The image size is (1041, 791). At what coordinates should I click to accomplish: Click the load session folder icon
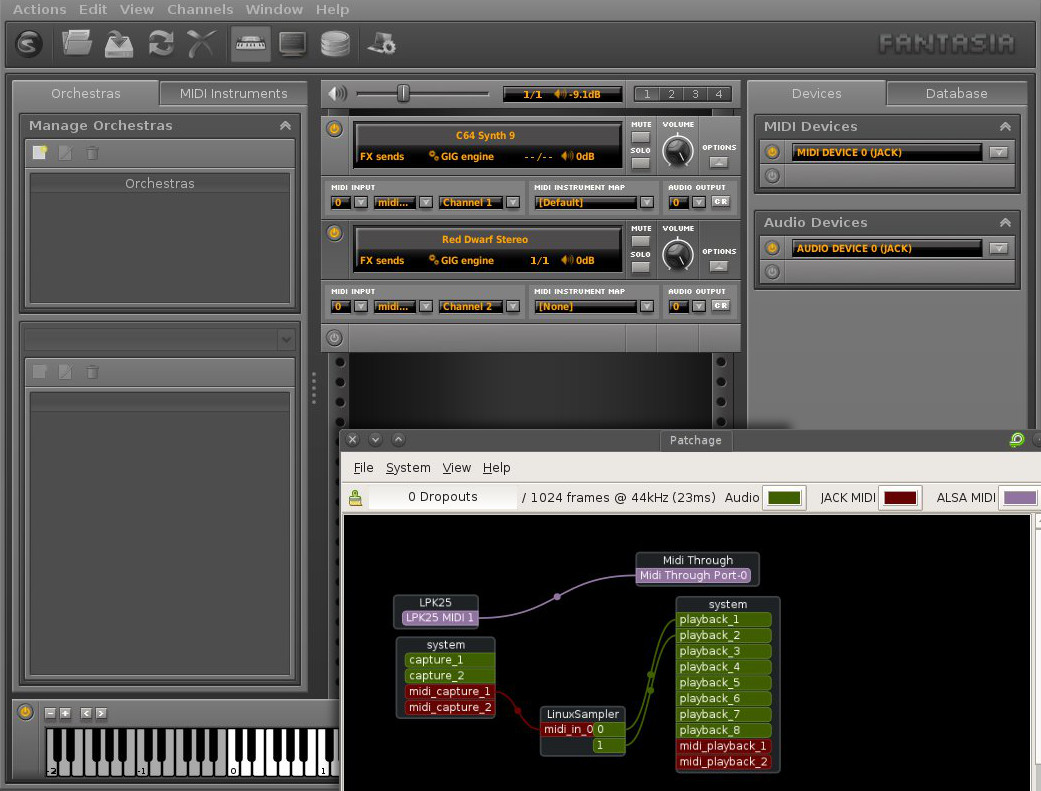(77, 43)
